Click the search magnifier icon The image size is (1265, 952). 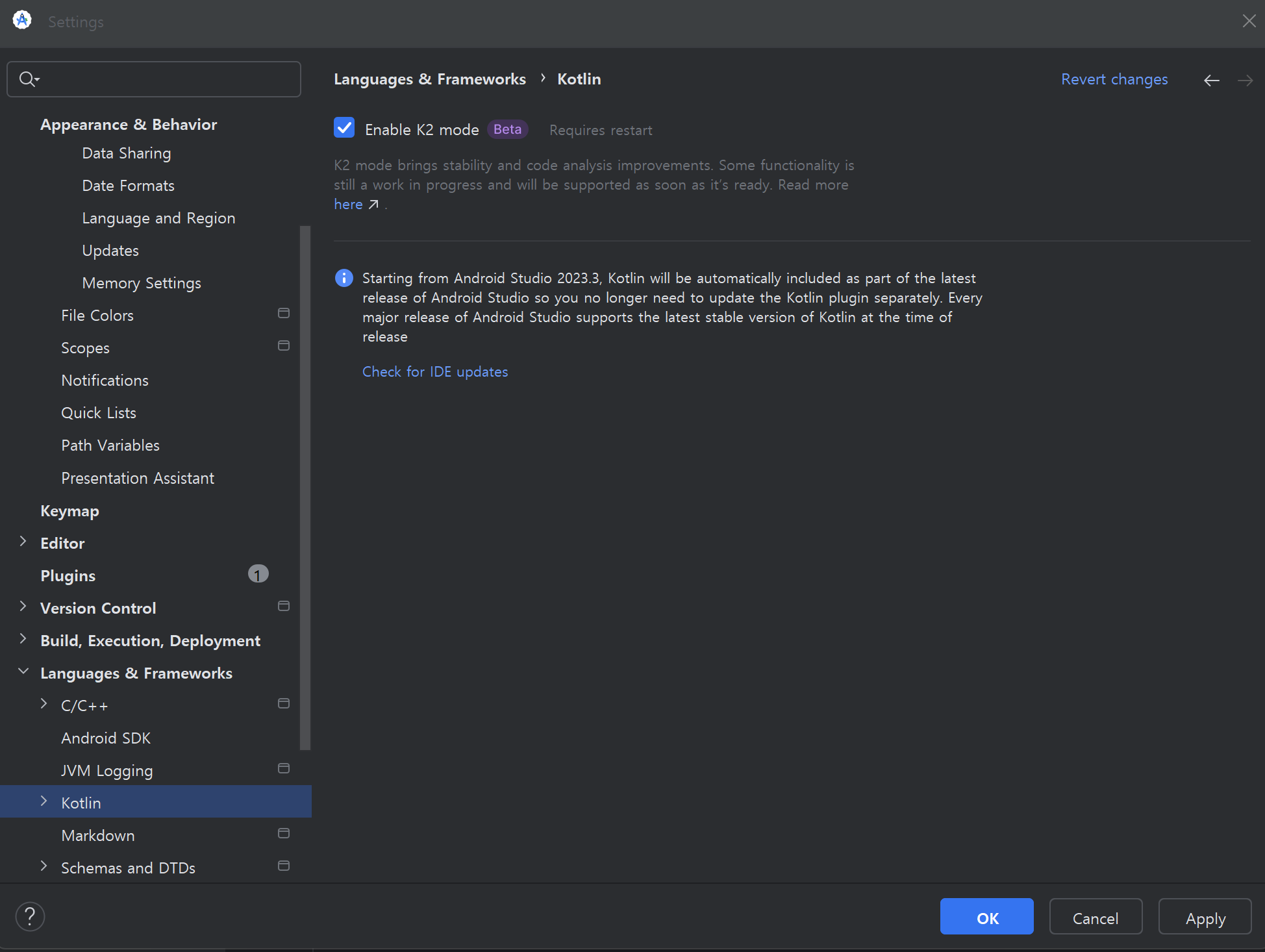click(x=28, y=79)
